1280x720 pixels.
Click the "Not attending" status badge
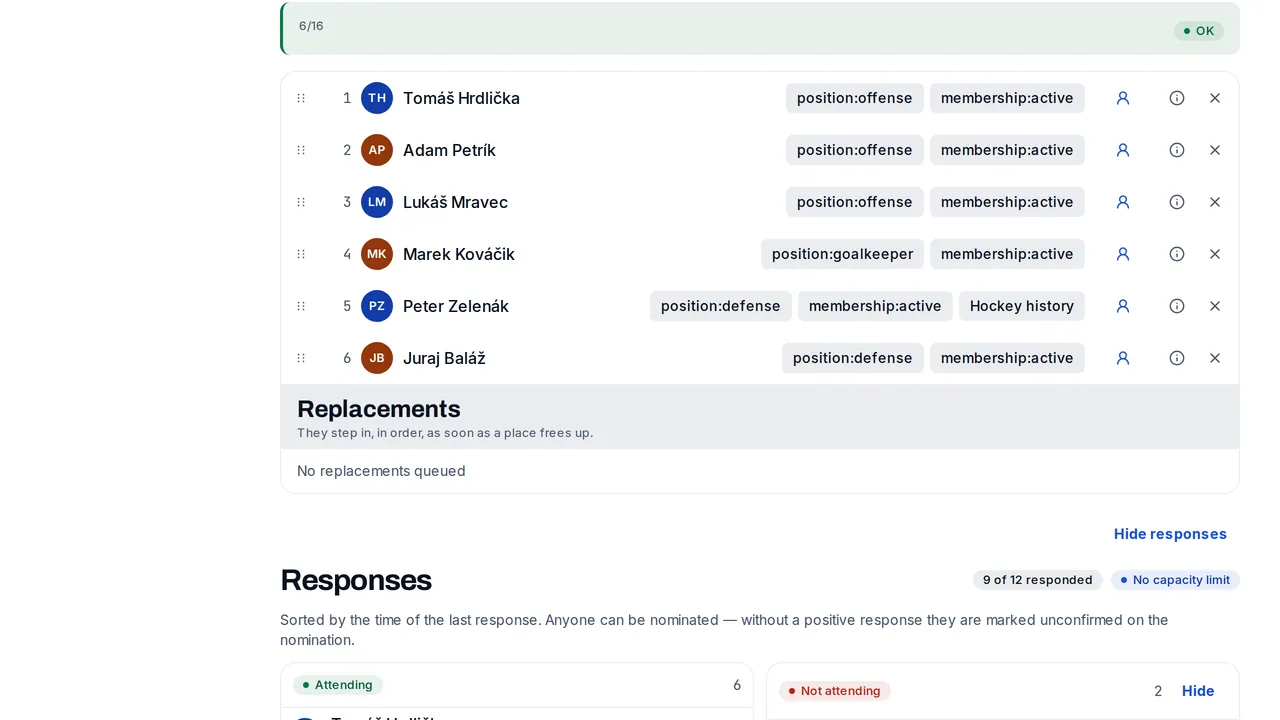pyautogui.click(x=835, y=691)
